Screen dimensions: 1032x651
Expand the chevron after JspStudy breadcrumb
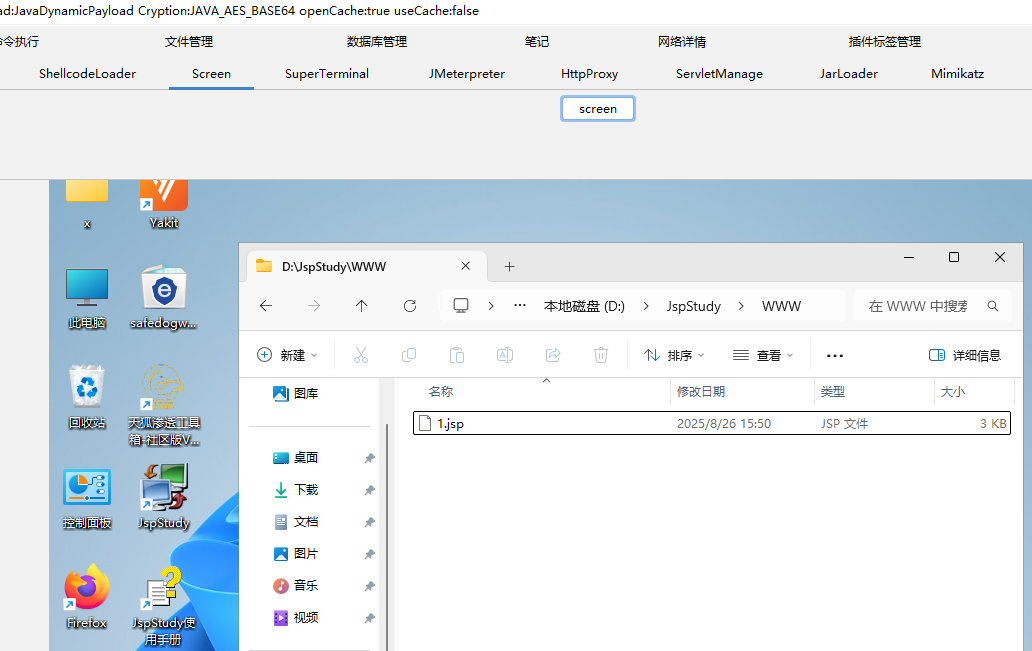tap(741, 306)
